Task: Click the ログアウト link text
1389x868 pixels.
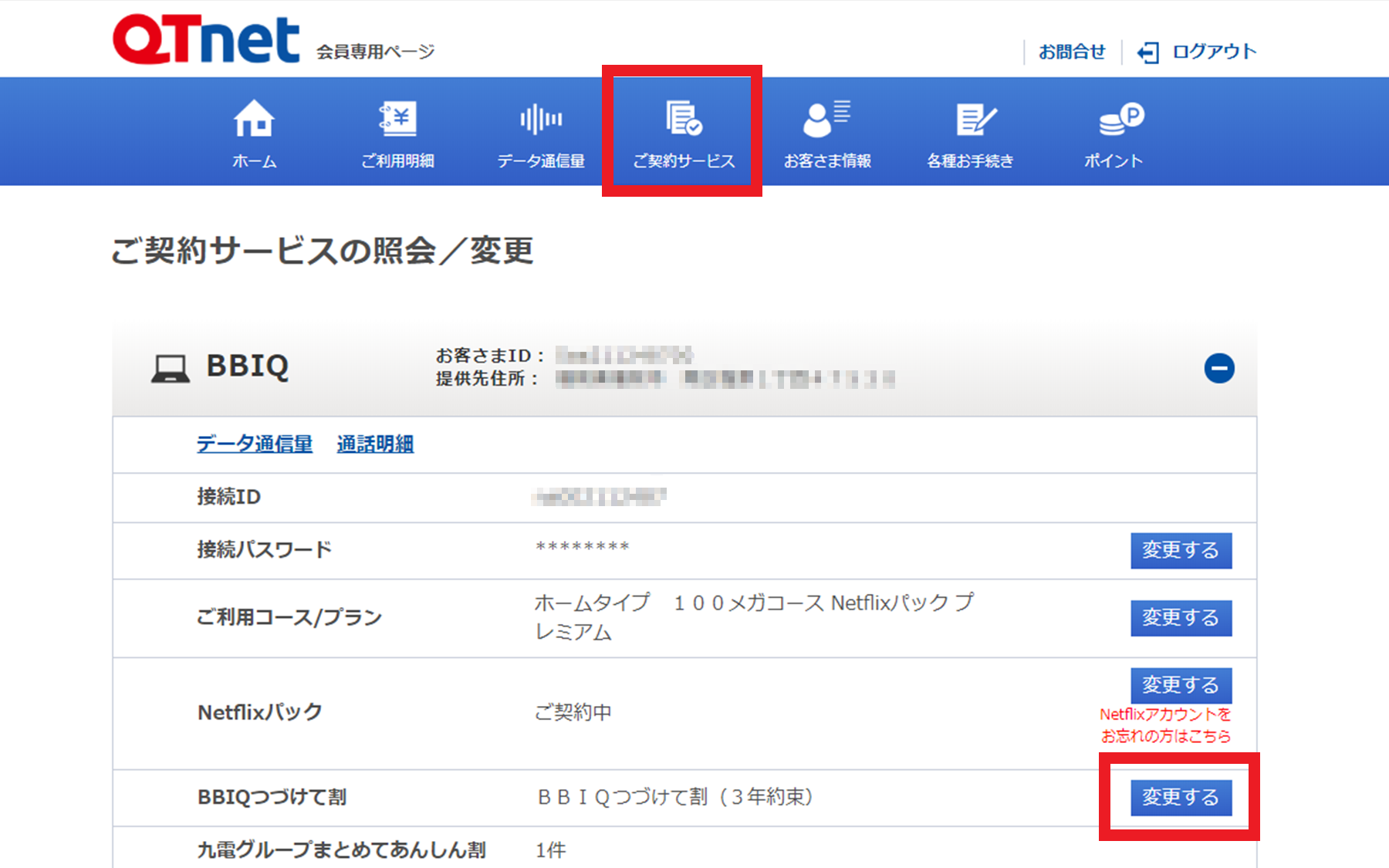Action: (x=1214, y=52)
